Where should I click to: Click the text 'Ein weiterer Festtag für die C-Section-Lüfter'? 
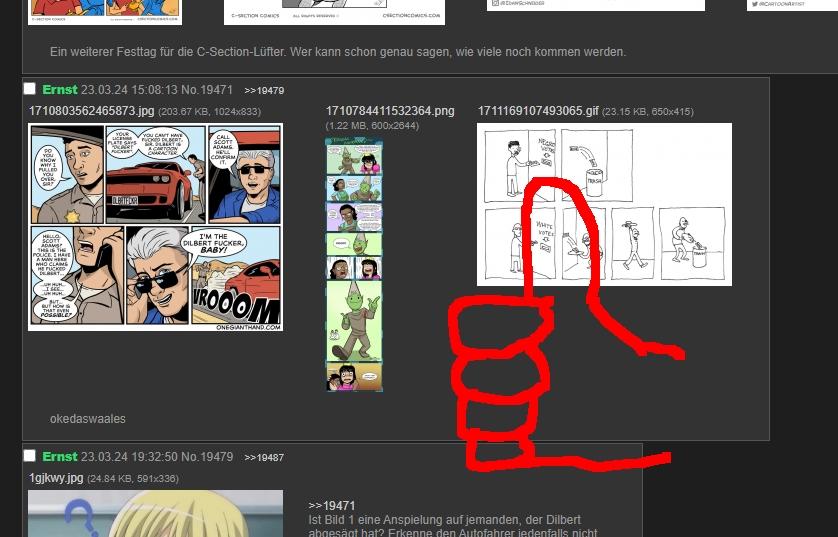tap(168, 52)
